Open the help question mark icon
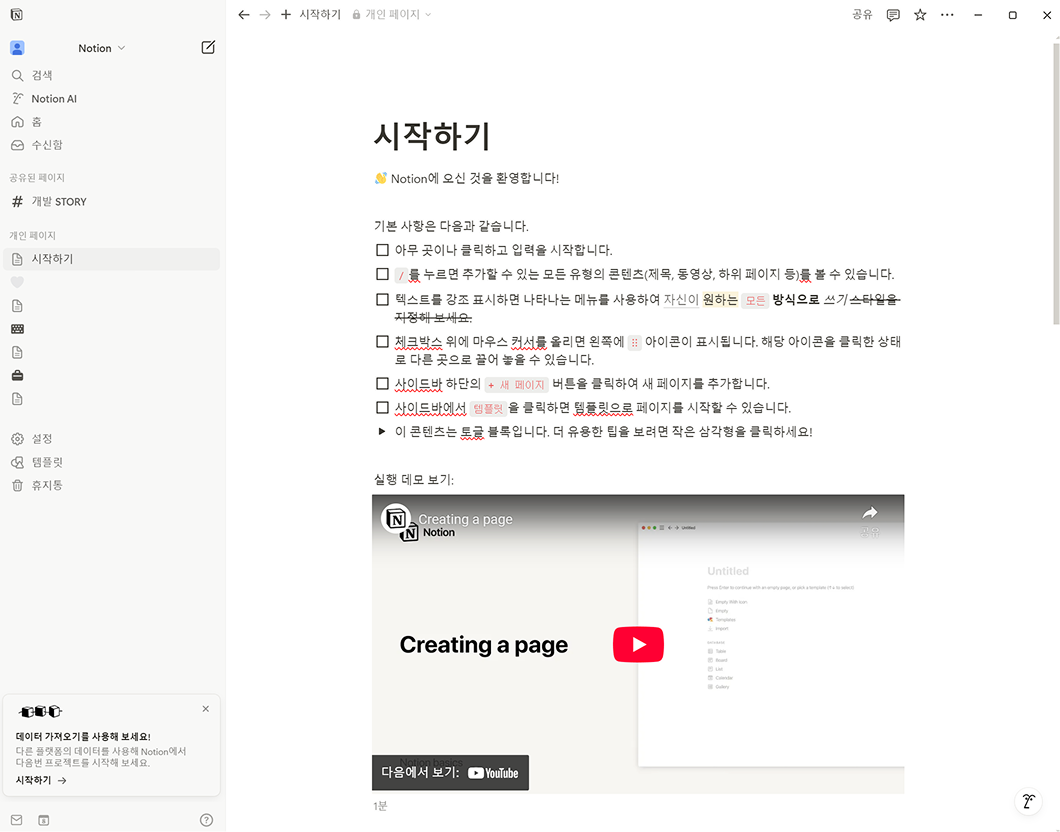 207,820
